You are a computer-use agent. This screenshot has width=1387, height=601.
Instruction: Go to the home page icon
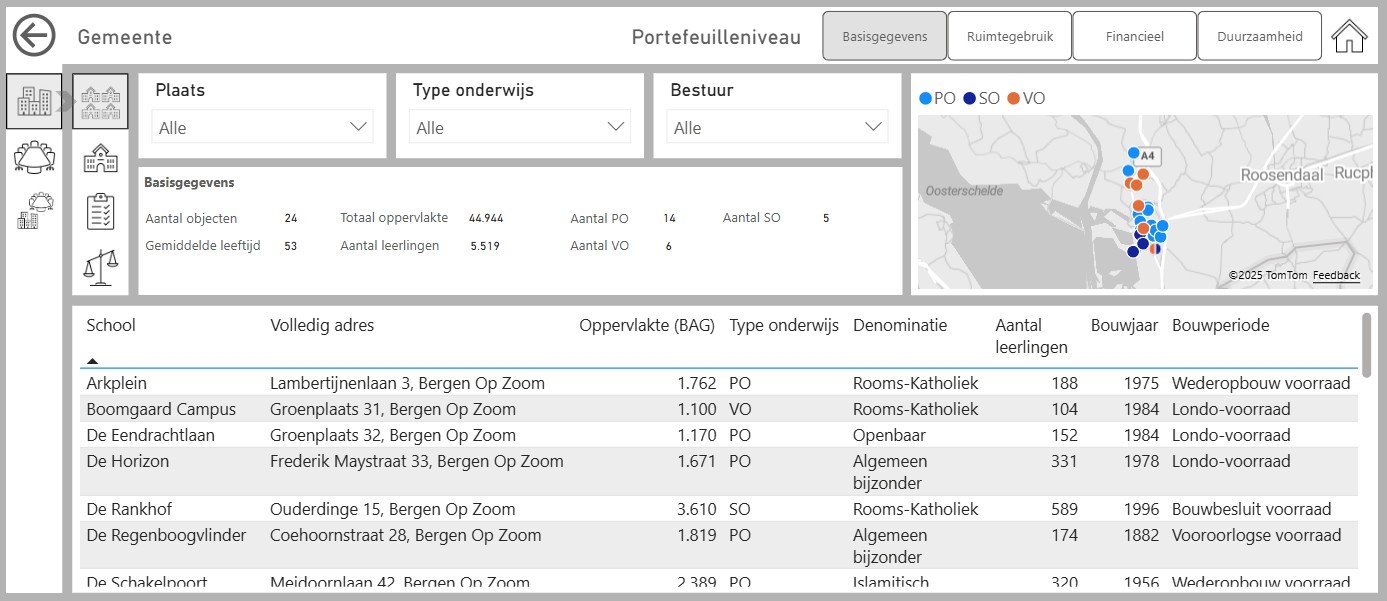(1349, 37)
